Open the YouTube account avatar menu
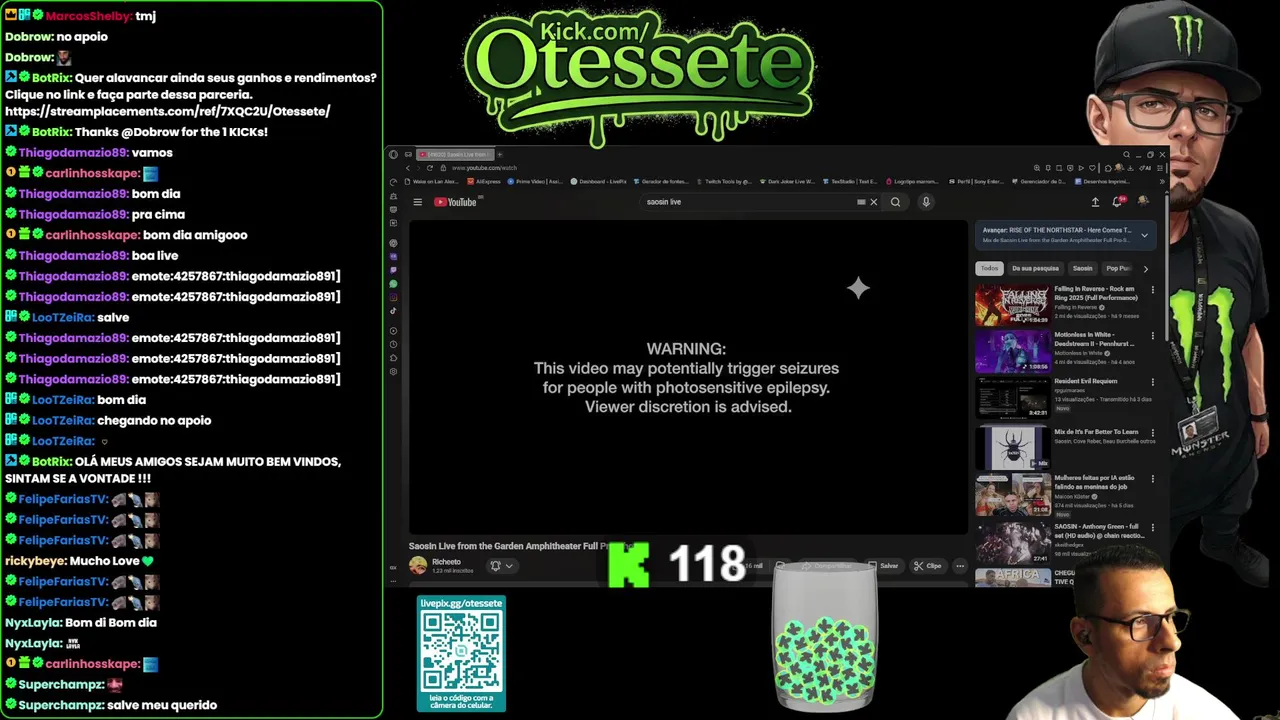This screenshot has width=1280, height=720. [x=1143, y=201]
